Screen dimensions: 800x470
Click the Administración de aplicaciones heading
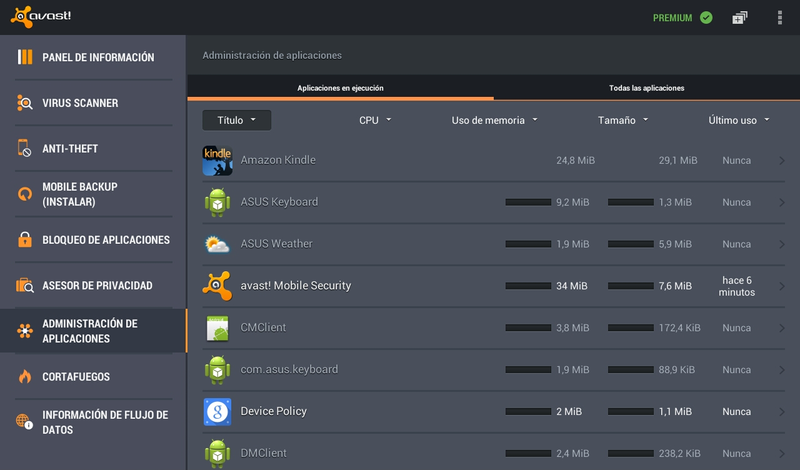(272, 55)
